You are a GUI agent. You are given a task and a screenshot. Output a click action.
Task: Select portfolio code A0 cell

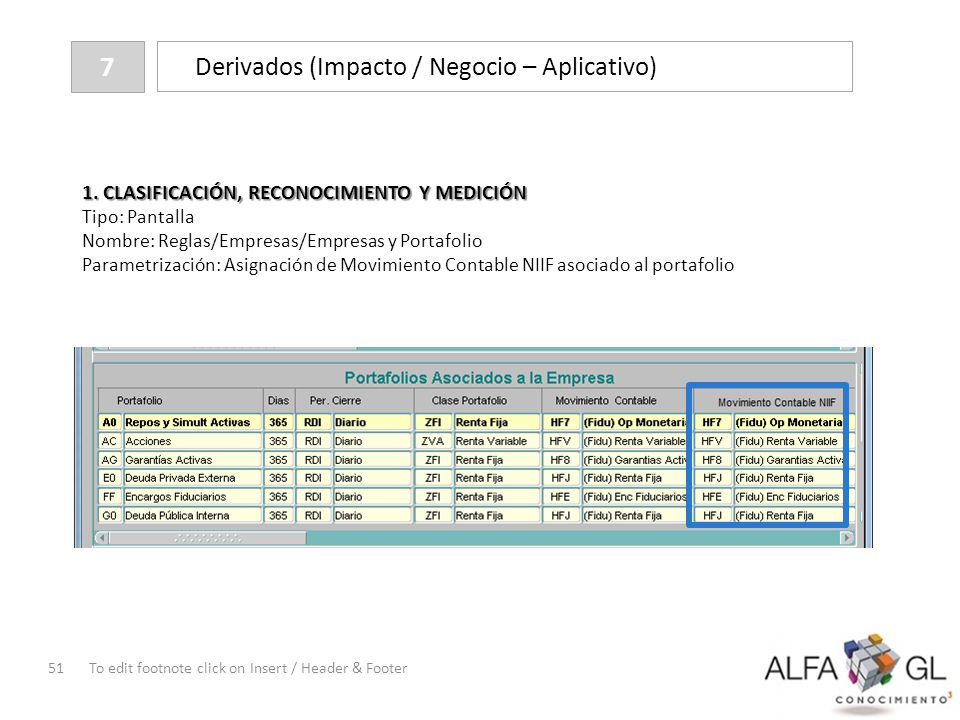coord(110,422)
